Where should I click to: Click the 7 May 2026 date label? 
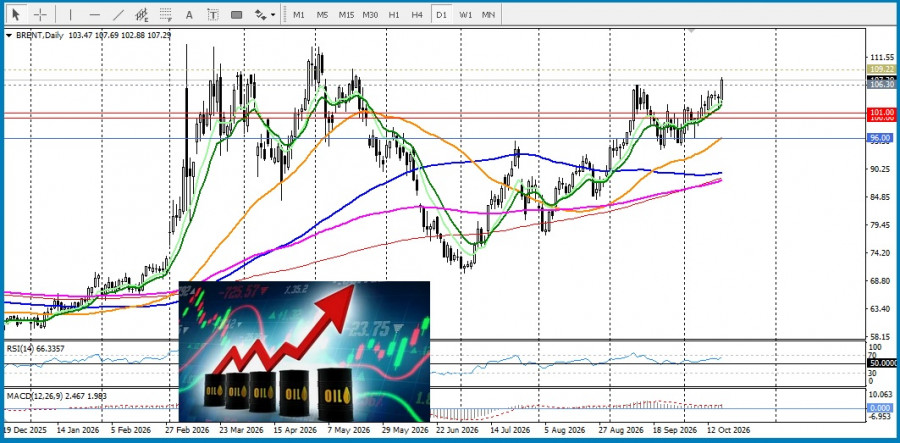point(349,430)
